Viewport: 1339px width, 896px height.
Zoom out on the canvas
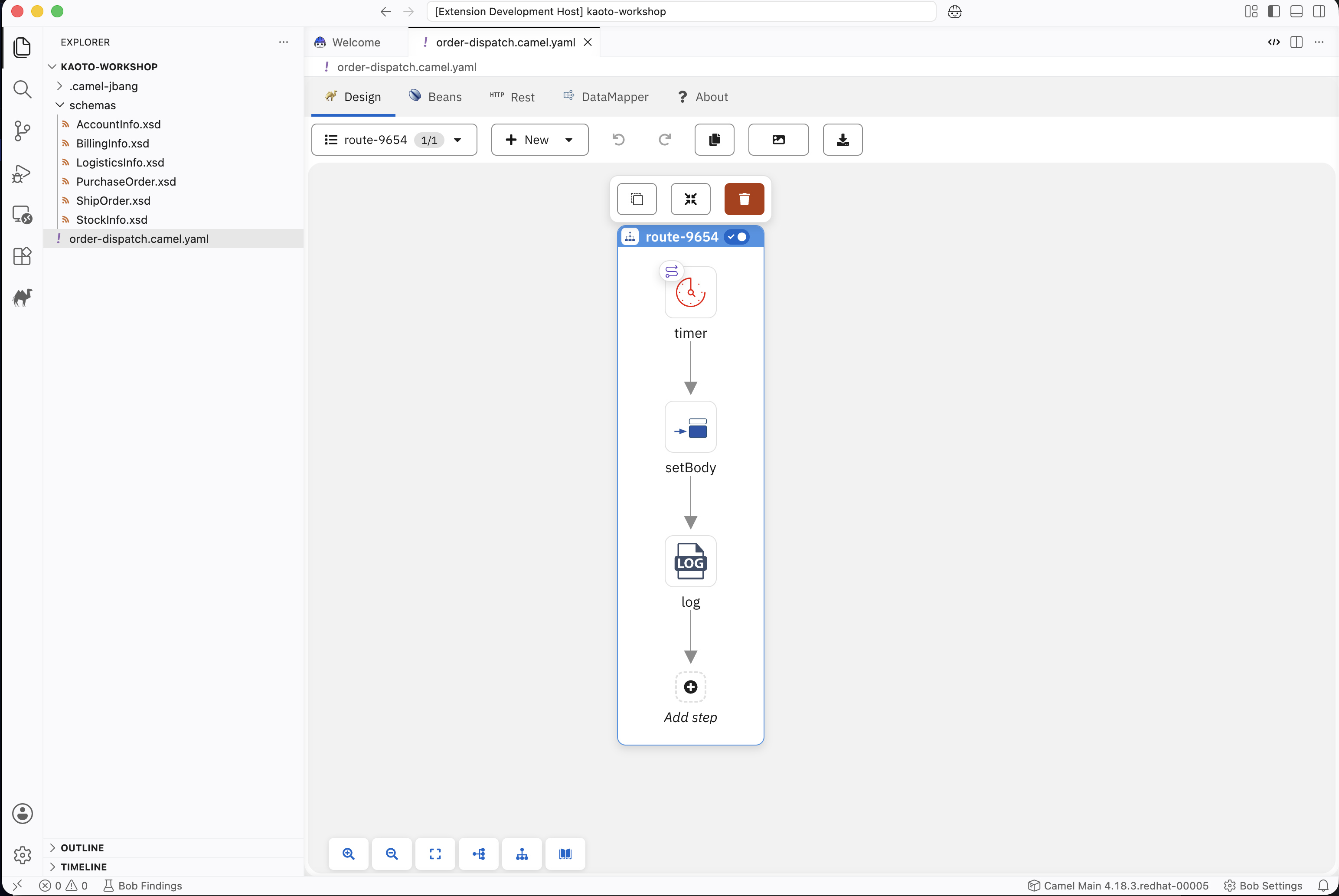pyautogui.click(x=392, y=853)
